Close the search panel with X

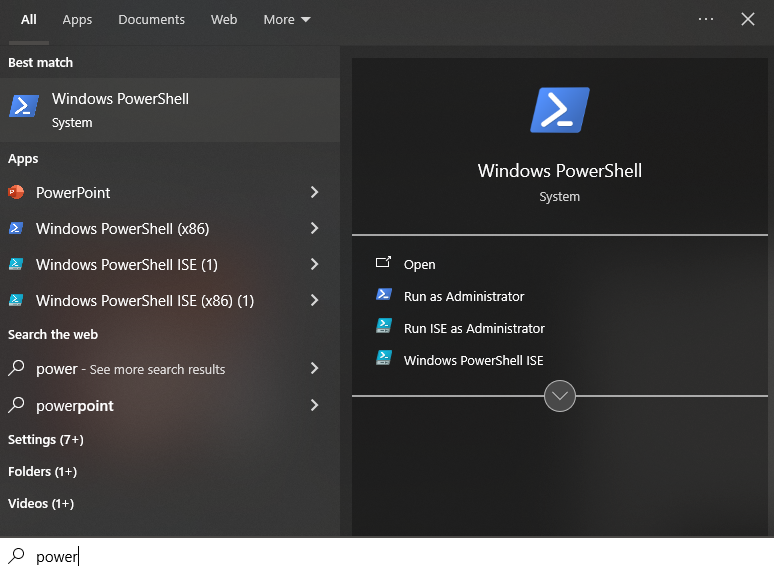[748, 19]
